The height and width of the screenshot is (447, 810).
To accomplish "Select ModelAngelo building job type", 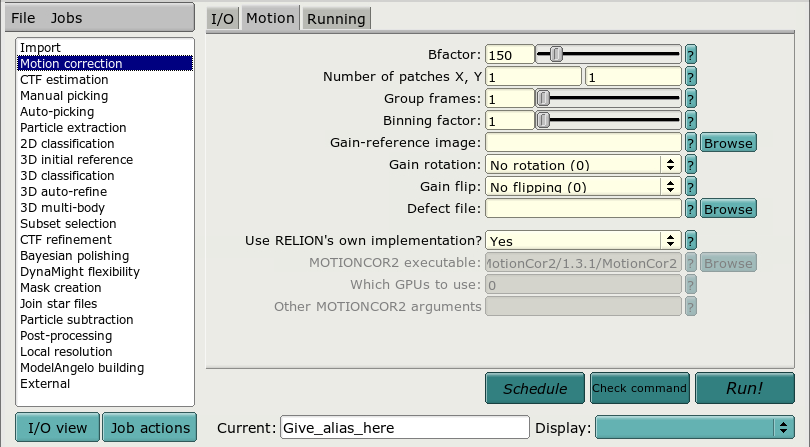I will 105,368.
